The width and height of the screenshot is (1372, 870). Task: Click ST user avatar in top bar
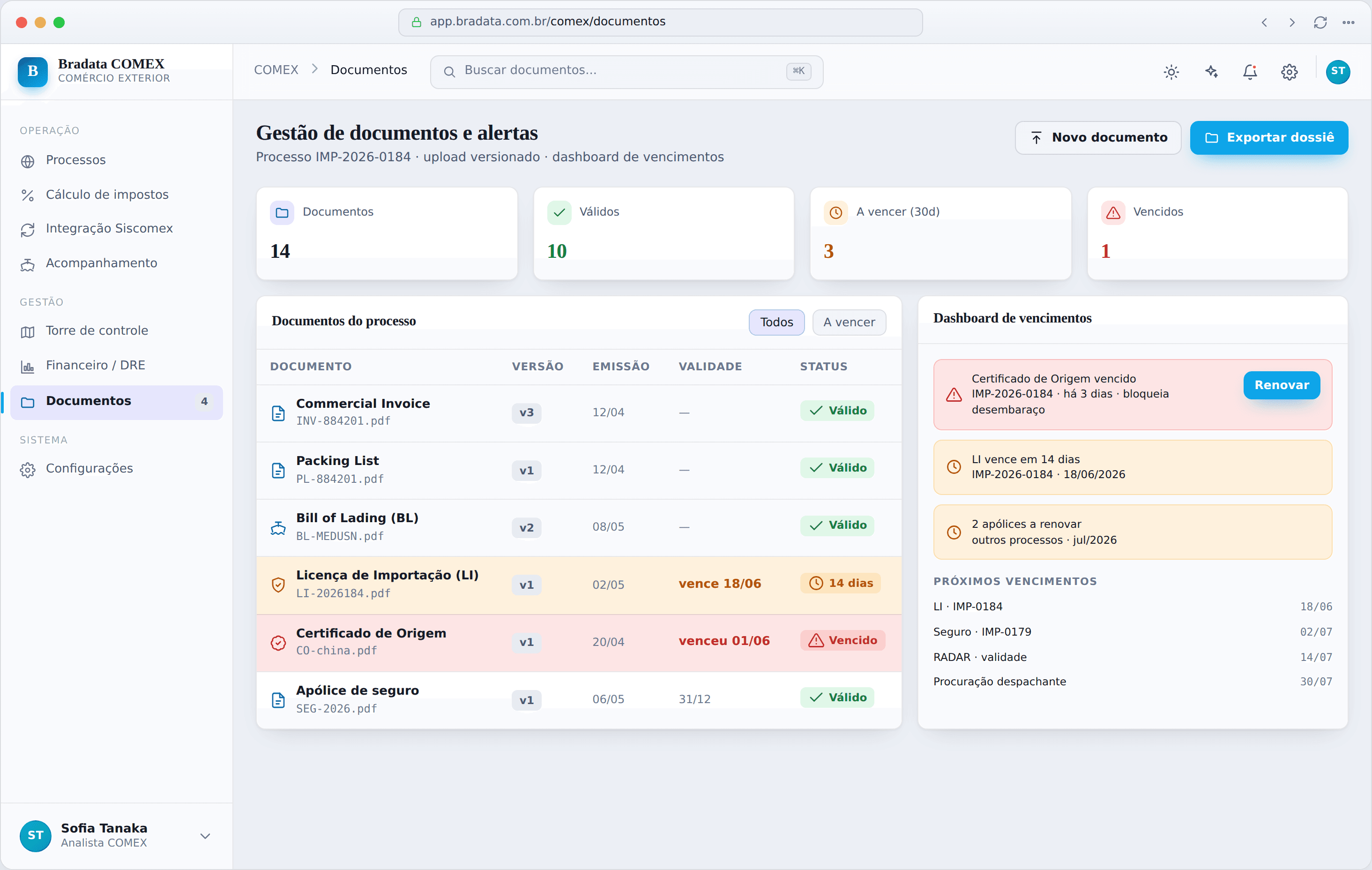[1338, 72]
